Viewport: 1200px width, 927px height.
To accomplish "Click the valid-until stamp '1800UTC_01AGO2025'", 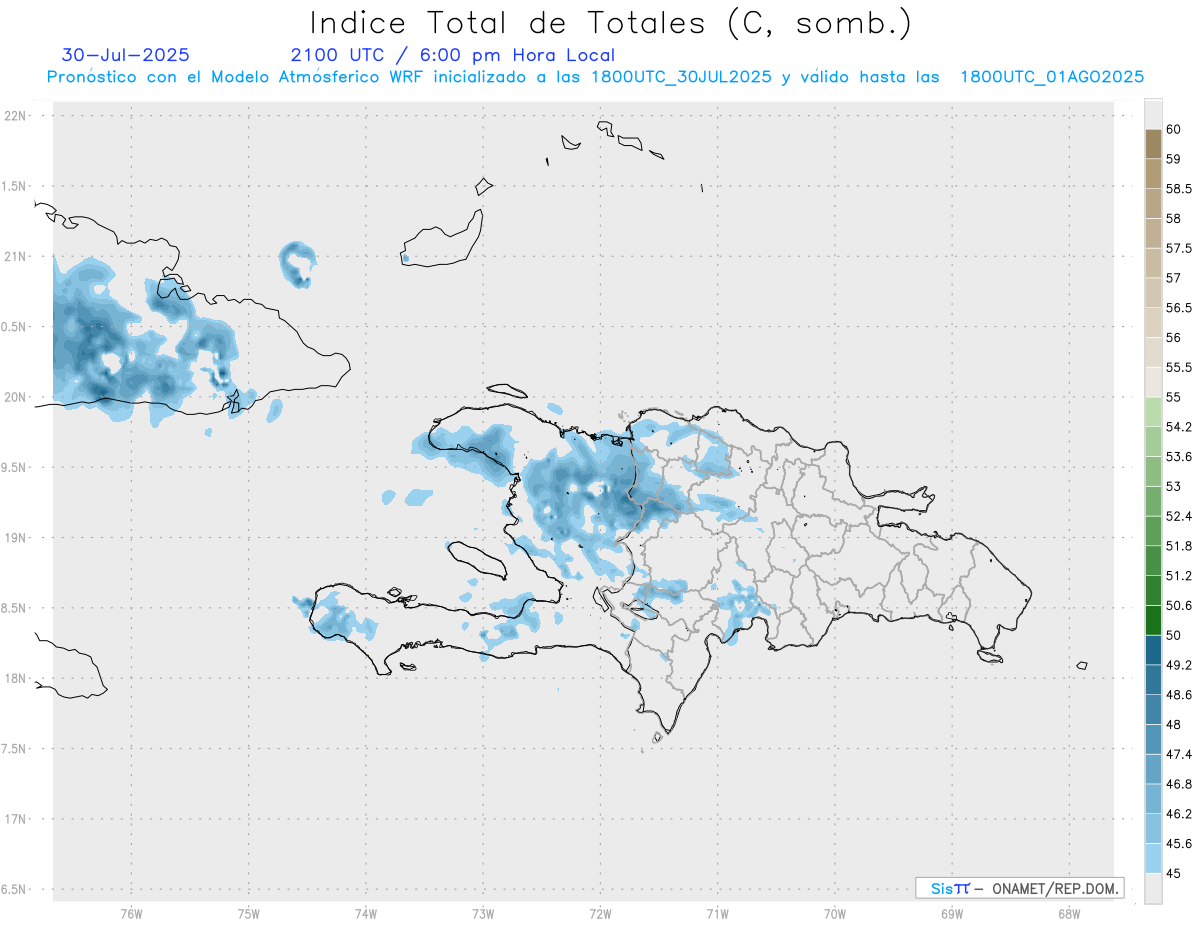I will click(x=1052, y=77).
